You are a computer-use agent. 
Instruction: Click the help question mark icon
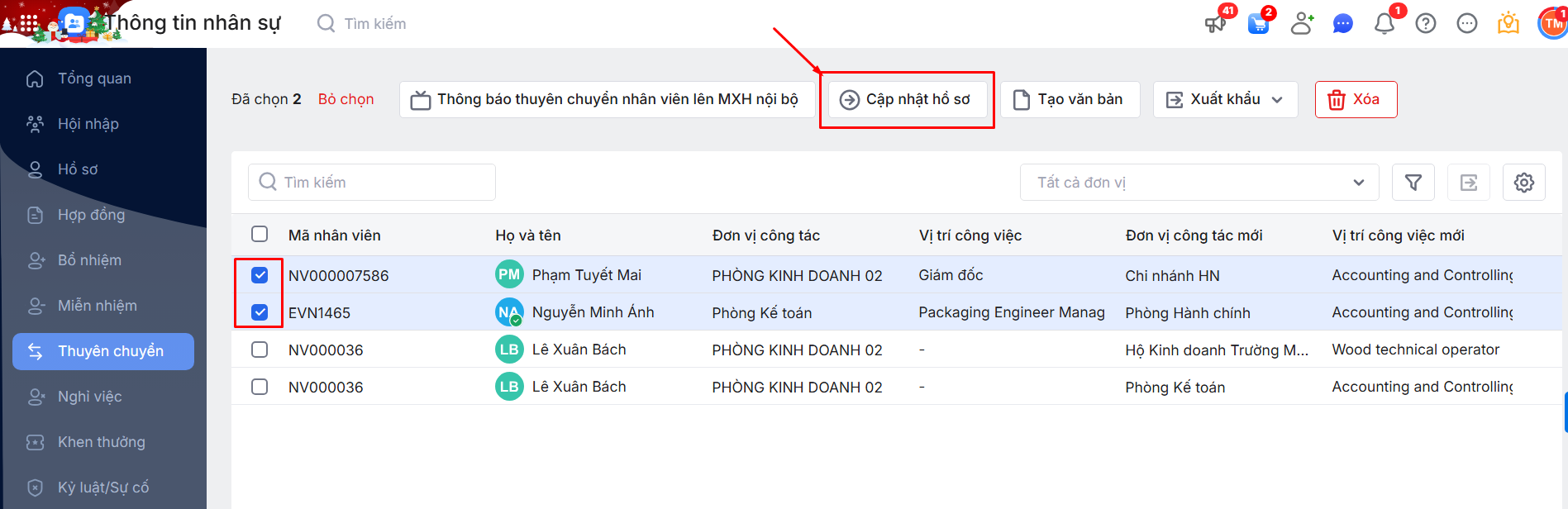1426,24
